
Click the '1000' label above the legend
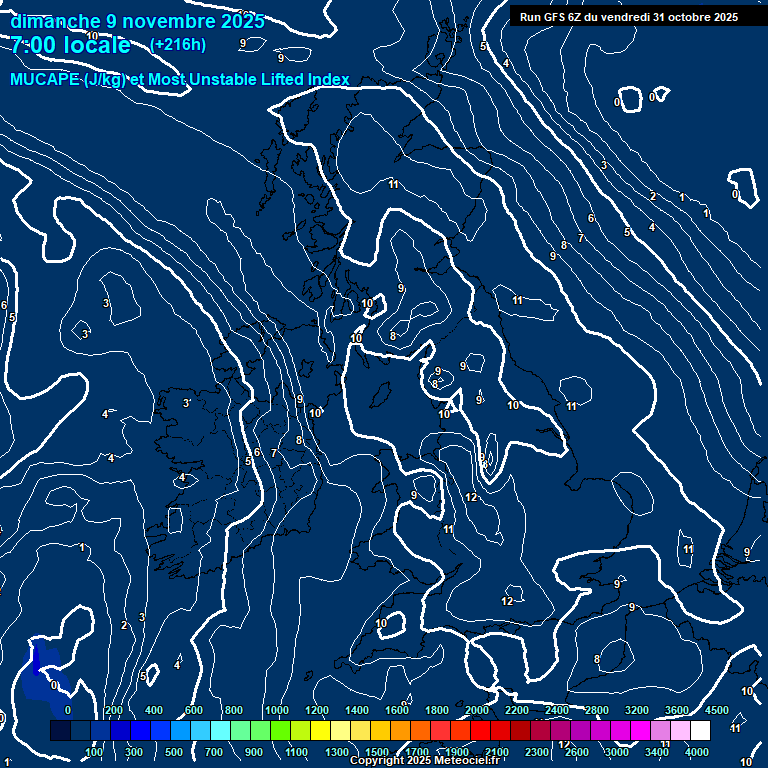(x=277, y=710)
